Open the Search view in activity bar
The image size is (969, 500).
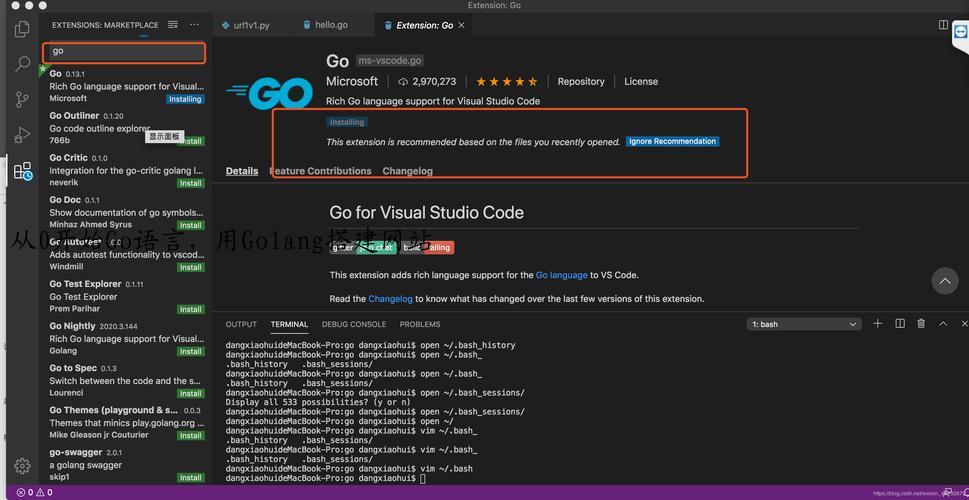pos(22,64)
